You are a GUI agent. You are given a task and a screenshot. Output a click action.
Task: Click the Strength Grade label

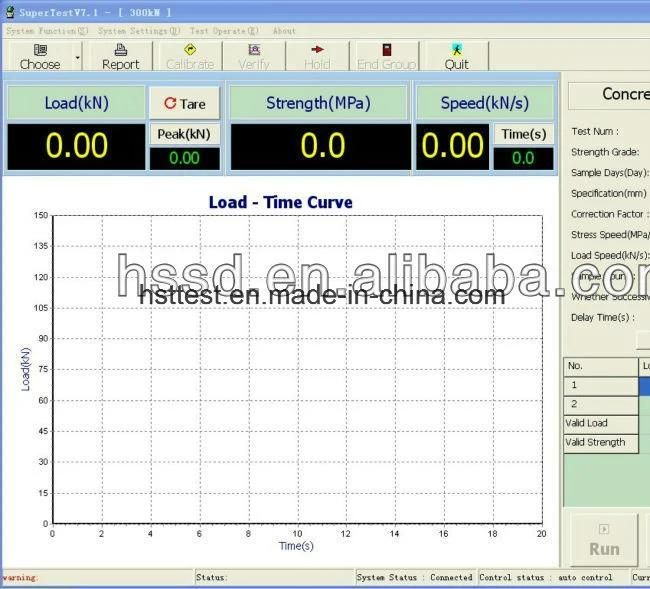pyautogui.click(x=605, y=152)
